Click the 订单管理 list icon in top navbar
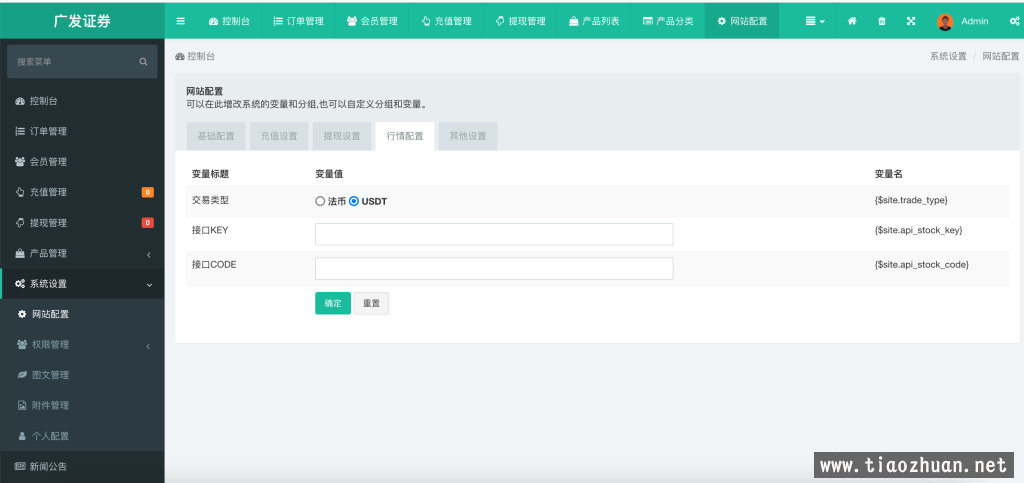The width and height of the screenshot is (1024, 483). tap(278, 21)
